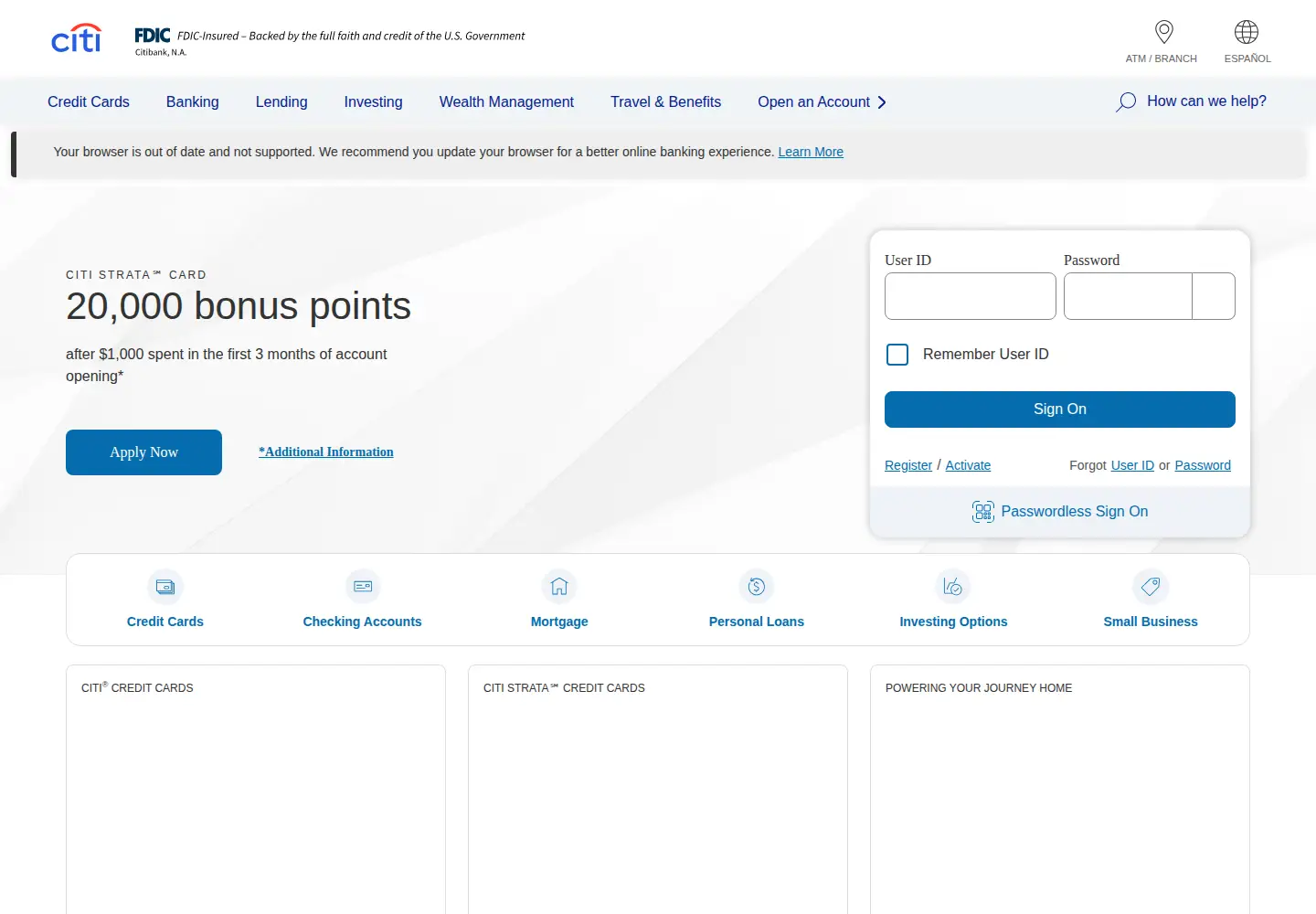Viewport: 1316px width, 914px height.
Task: Focus the User ID input field
Action: pyautogui.click(x=971, y=296)
